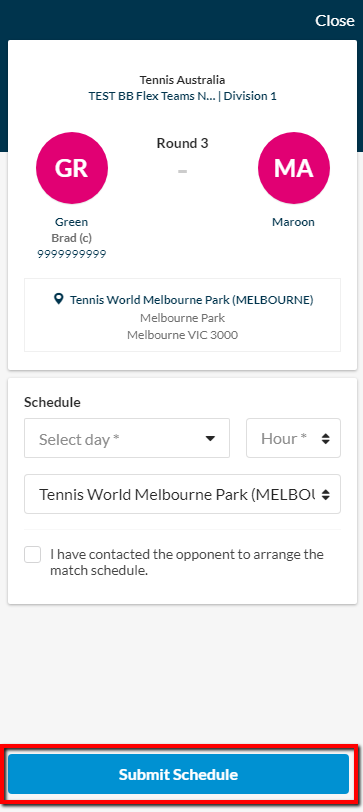The width and height of the screenshot is (363, 812).
Task: Click the Maroon team name link
Action: [x=294, y=222]
